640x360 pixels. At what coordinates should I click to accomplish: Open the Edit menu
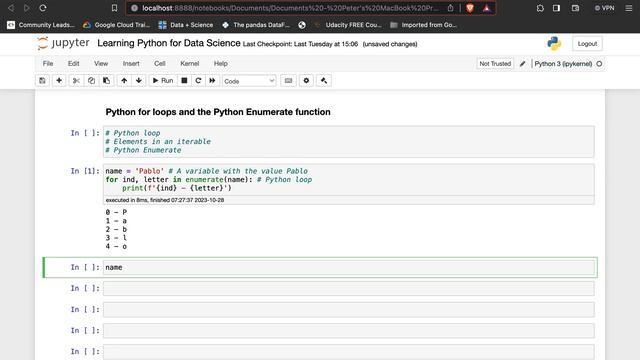73,64
